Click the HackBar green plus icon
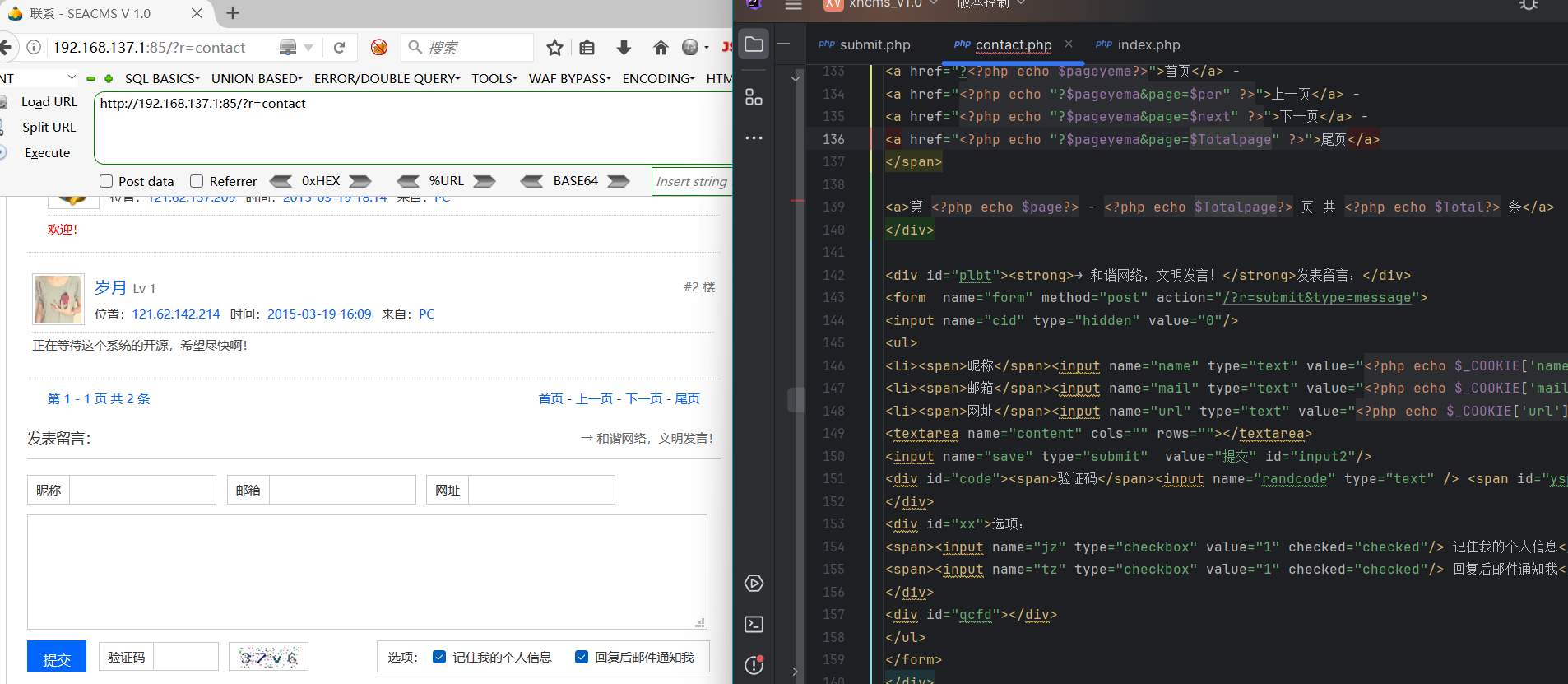 (x=108, y=79)
